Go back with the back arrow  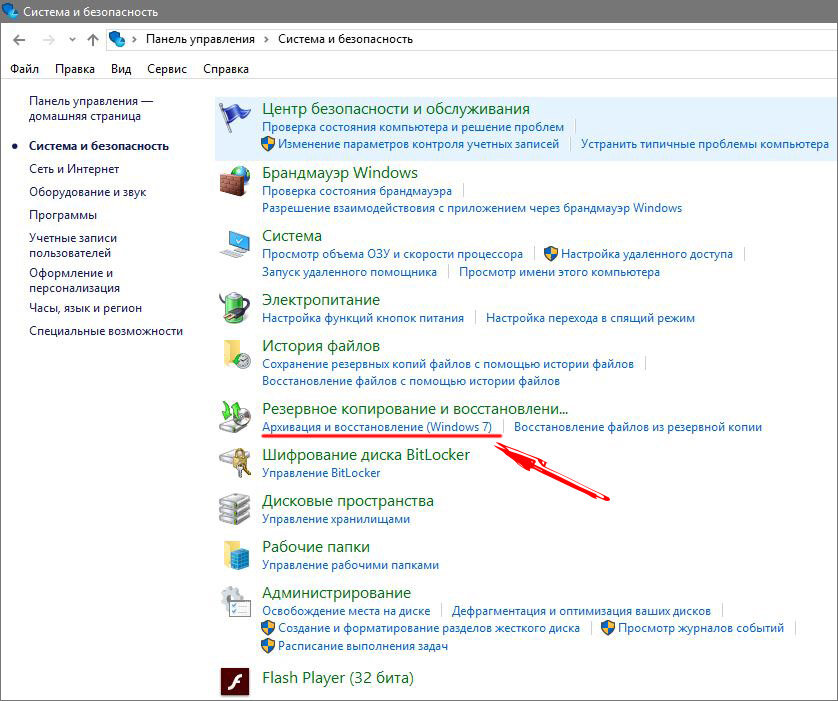[x=19, y=40]
